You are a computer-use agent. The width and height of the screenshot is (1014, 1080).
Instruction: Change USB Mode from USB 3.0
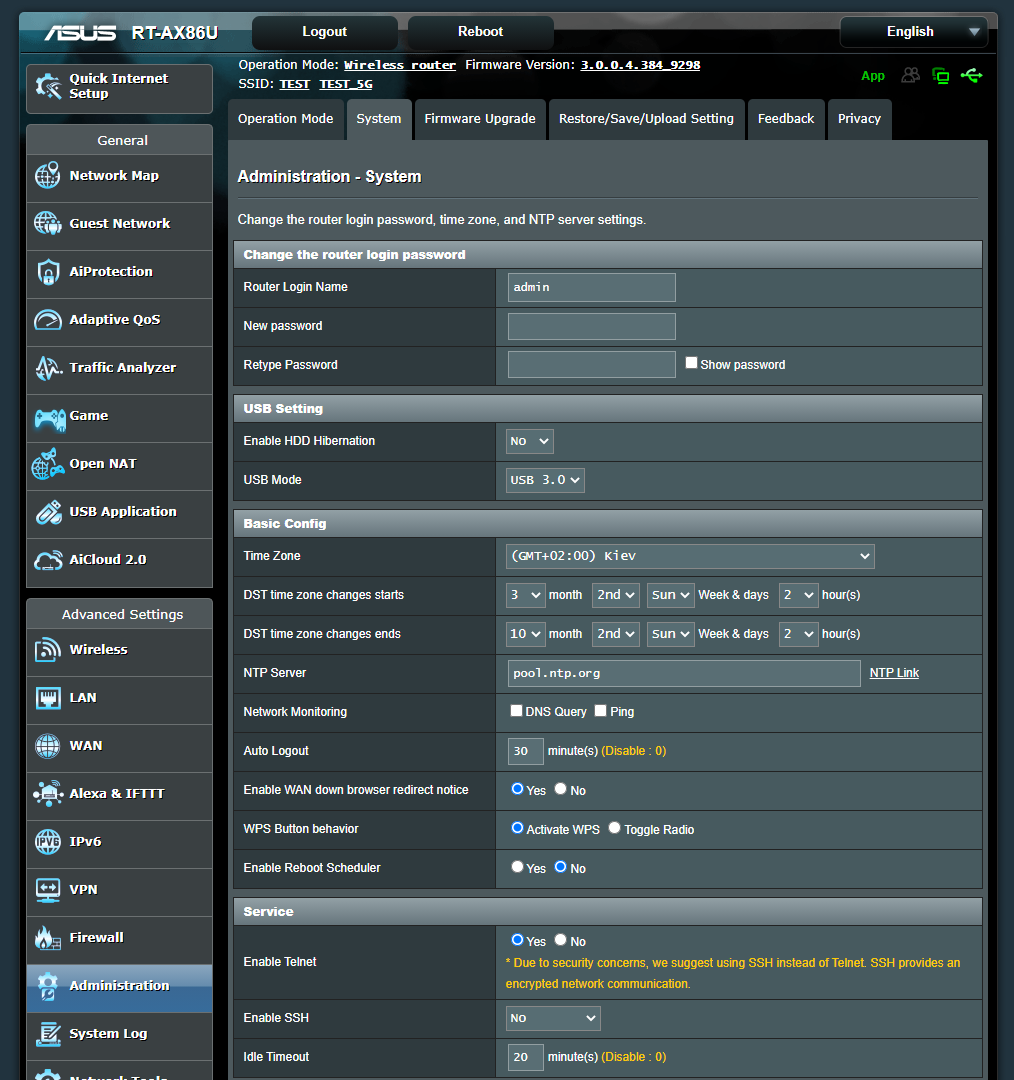544,479
